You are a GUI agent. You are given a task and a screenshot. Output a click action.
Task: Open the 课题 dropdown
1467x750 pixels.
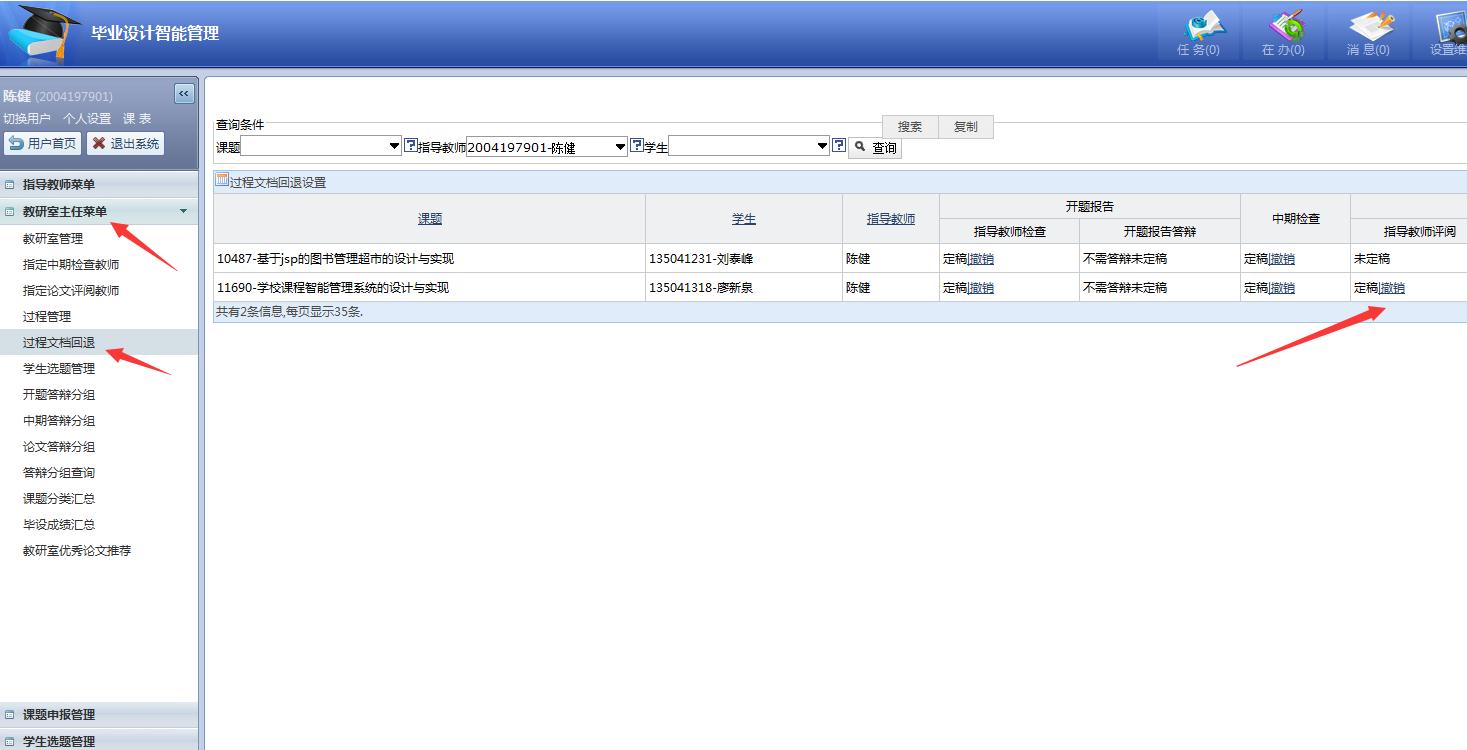point(320,147)
